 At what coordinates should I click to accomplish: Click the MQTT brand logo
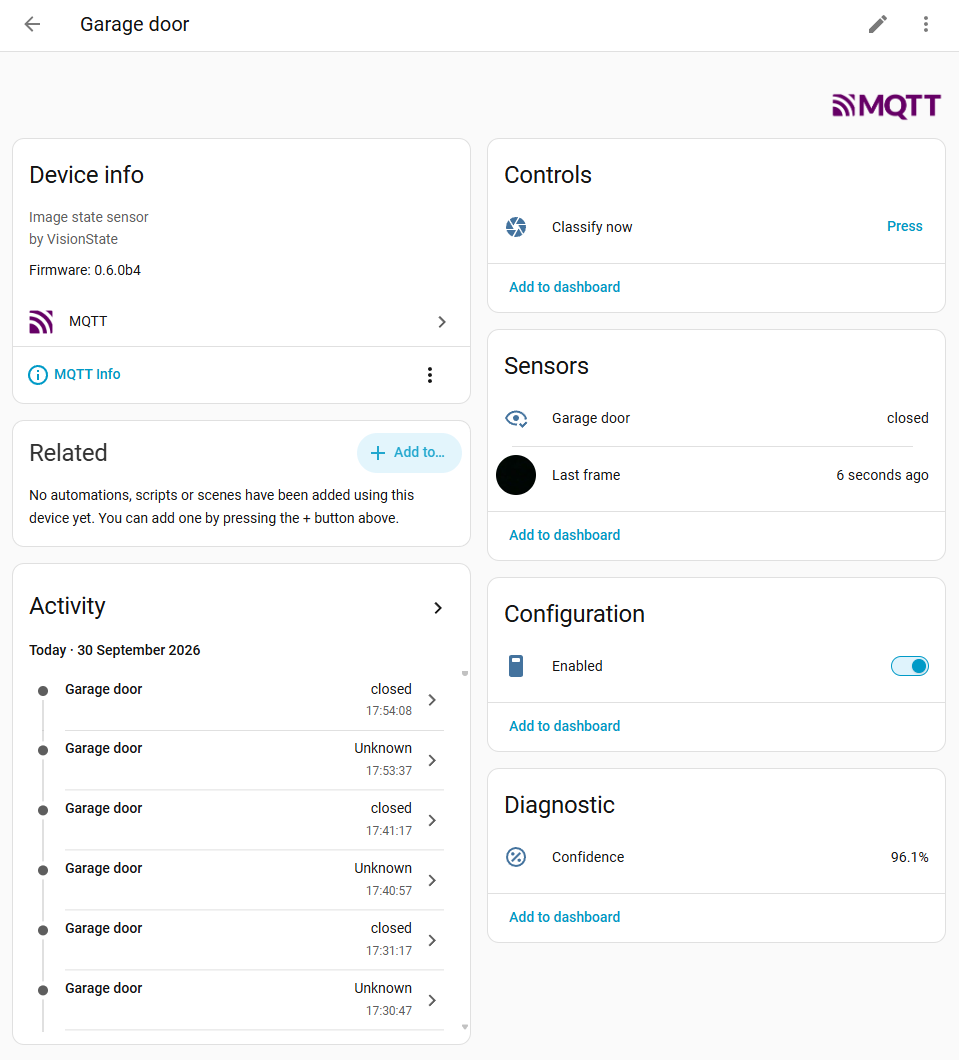pyautogui.click(x=886, y=106)
